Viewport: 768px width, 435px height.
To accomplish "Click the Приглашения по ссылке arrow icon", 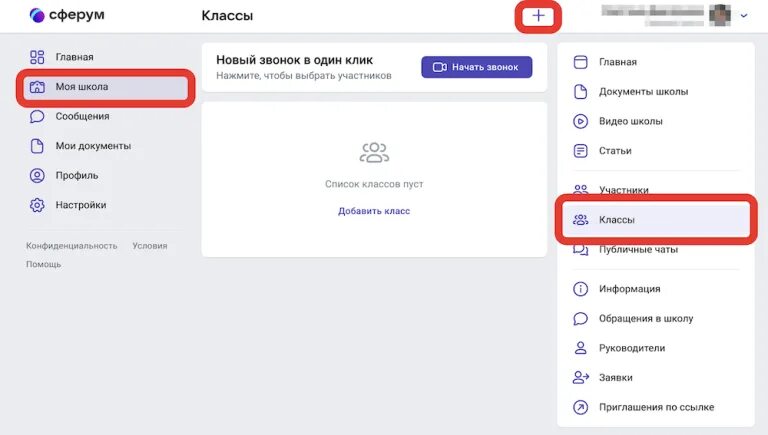I will point(580,407).
